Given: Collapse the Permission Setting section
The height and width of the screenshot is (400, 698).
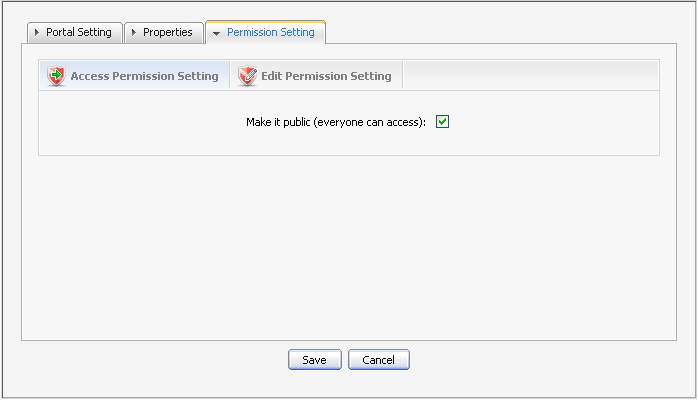Looking at the screenshot, I should click(265, 32).
